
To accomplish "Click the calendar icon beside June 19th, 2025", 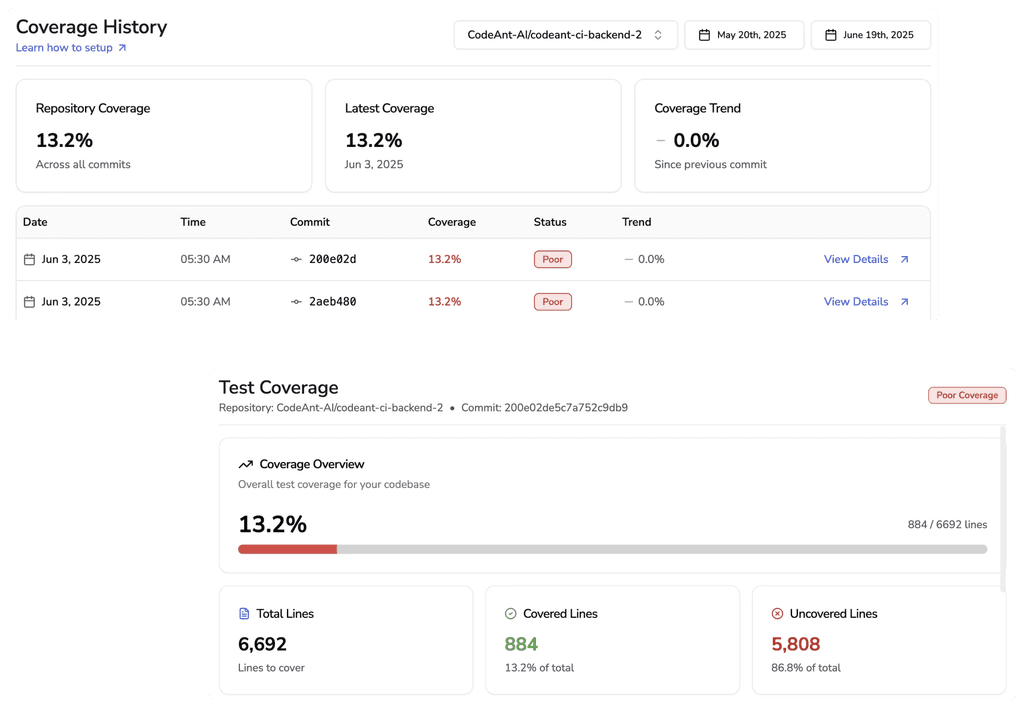I will click(x=829, y=34).
